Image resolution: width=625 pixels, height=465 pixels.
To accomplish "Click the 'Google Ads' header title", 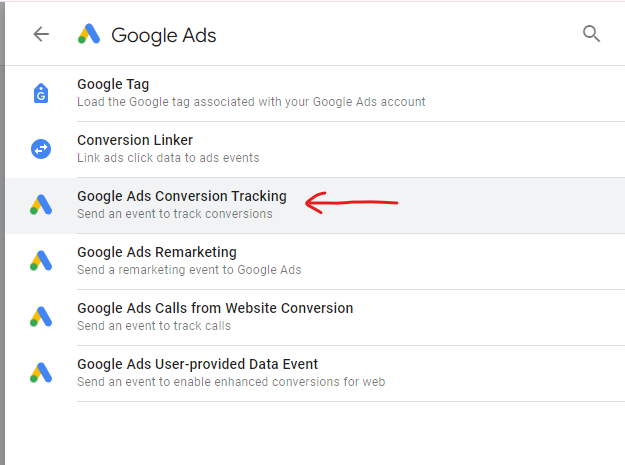I will click(163, 35).
